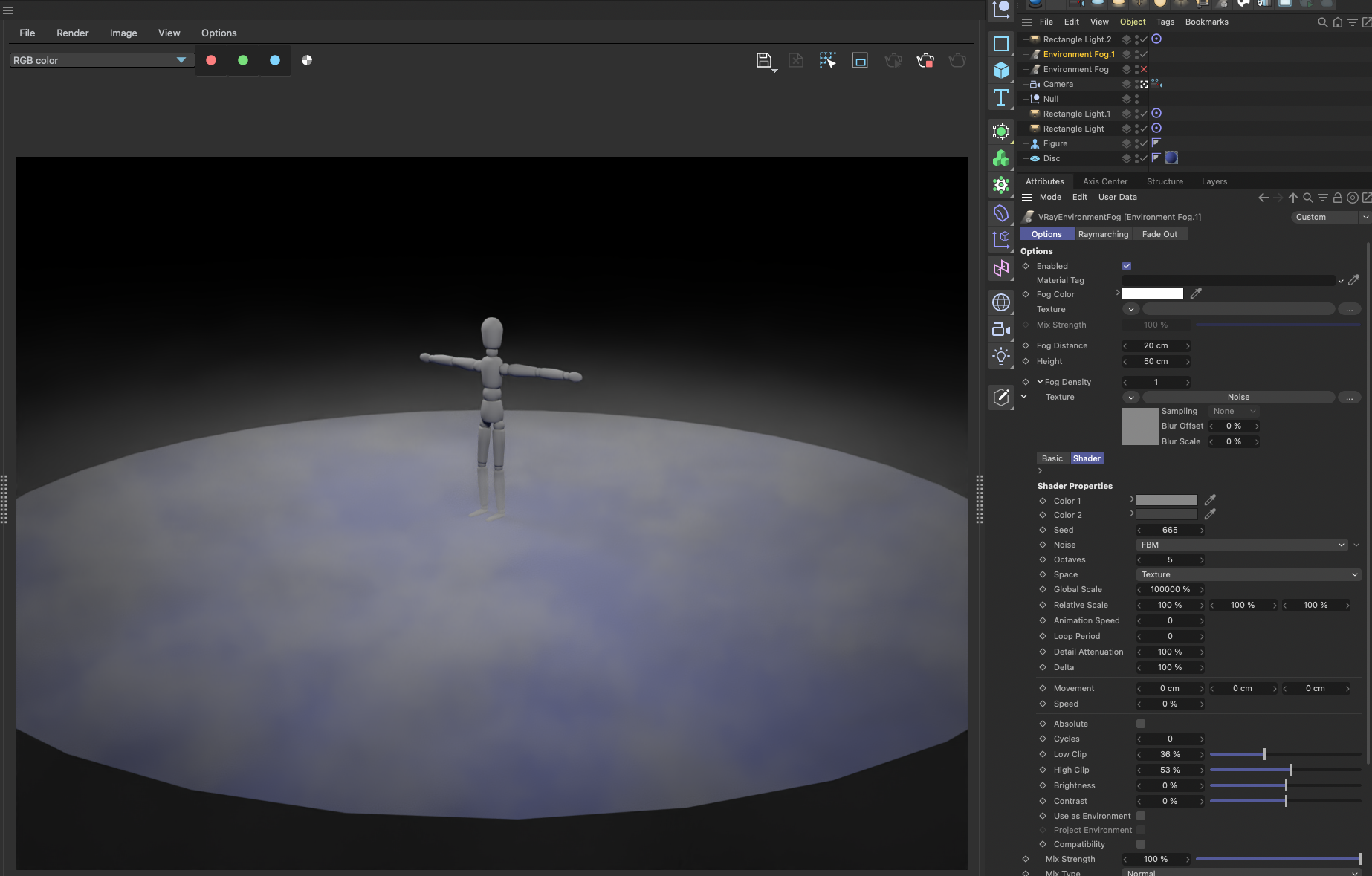Click the globe environment icon in side toolbar
The width and height of the screenshot is (1372, 876).
(1001, 302)
